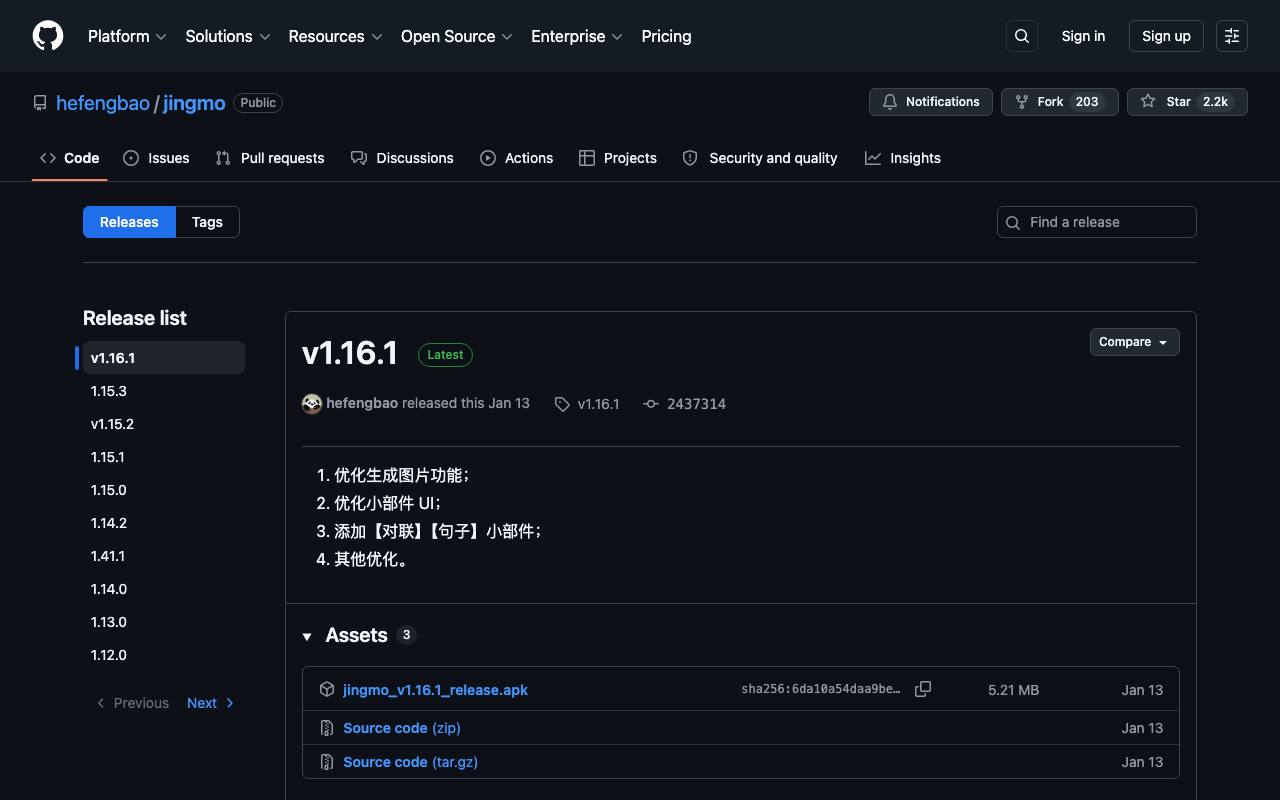The height and width of the screenshot is (800, 1280).
Task: Select release 1.15.2 in the list
Action: pos(164,424)
